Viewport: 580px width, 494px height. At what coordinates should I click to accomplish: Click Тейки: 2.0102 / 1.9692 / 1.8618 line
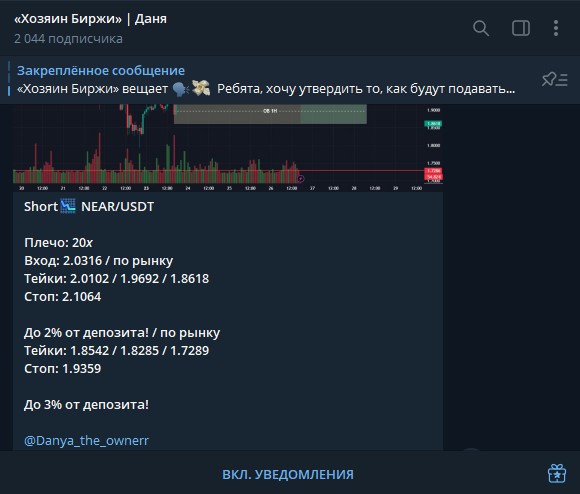pos(117,278)
